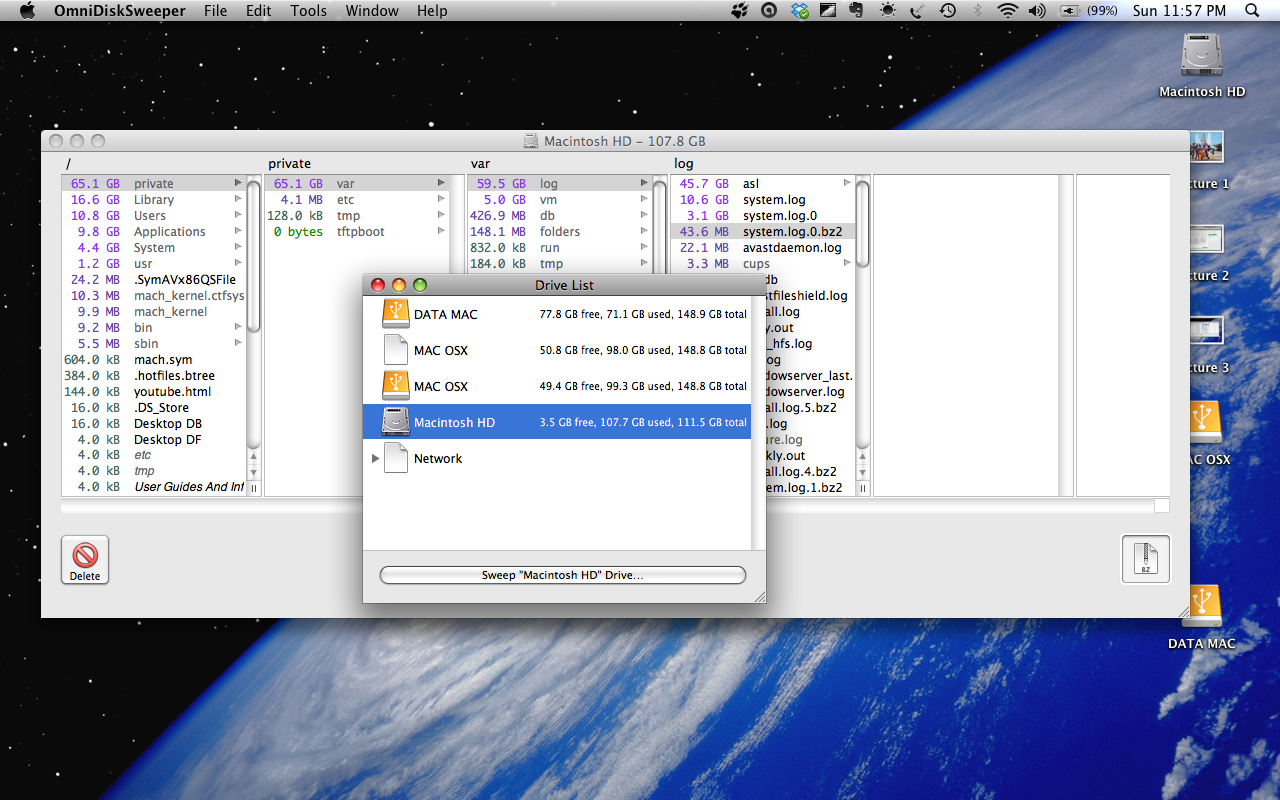The height and width of the screenshot is (800, 1280).
Task: Open the Edit menu
Action: coord(259,11)
